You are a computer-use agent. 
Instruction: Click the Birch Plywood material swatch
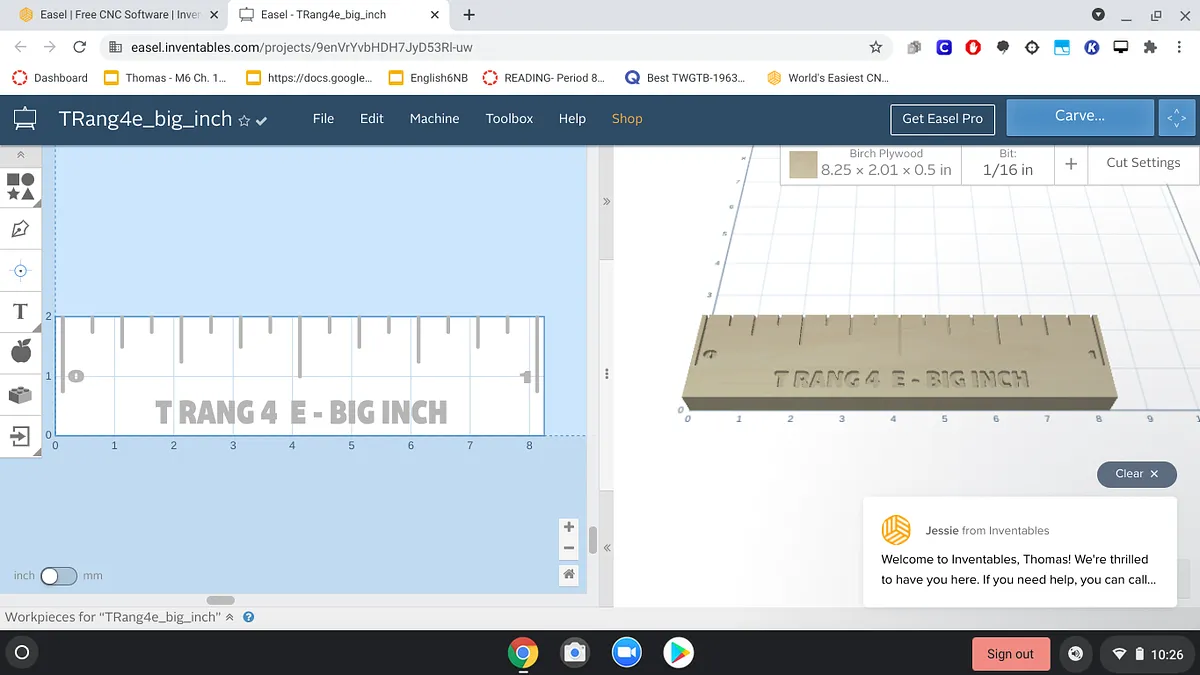[x=803, y=164]
